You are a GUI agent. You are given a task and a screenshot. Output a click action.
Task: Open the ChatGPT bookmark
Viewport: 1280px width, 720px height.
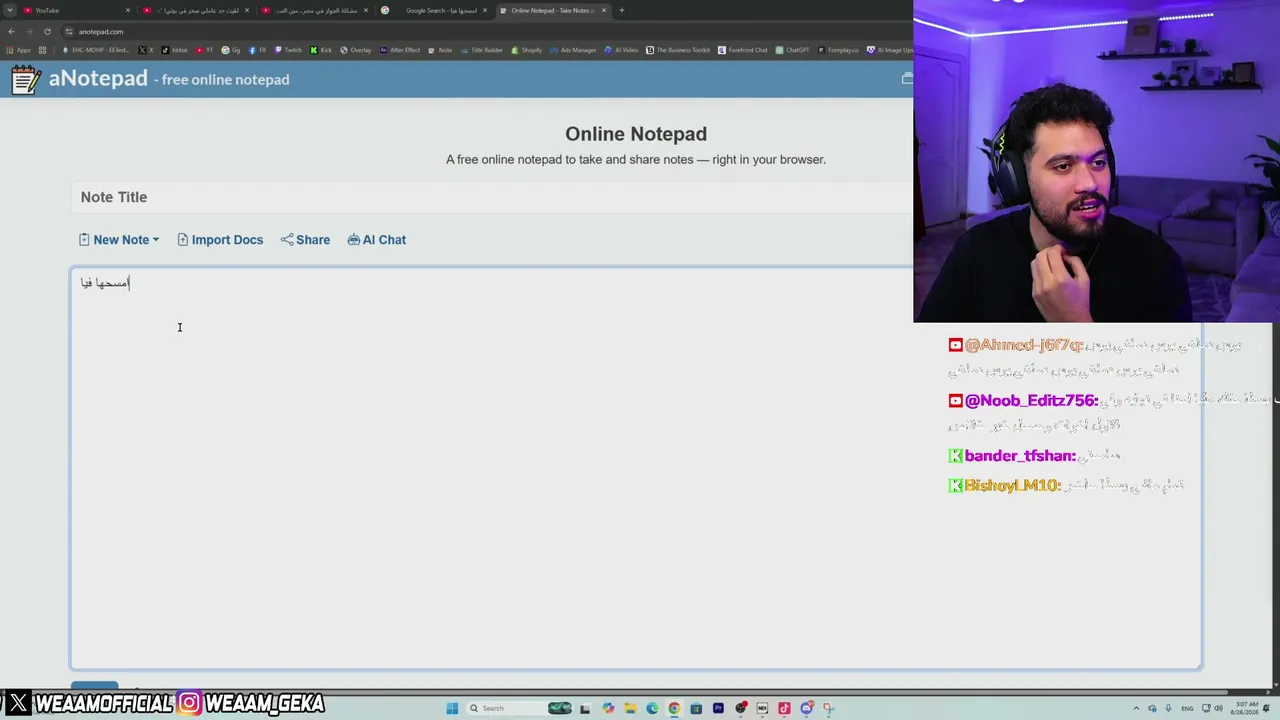[792, 50]
